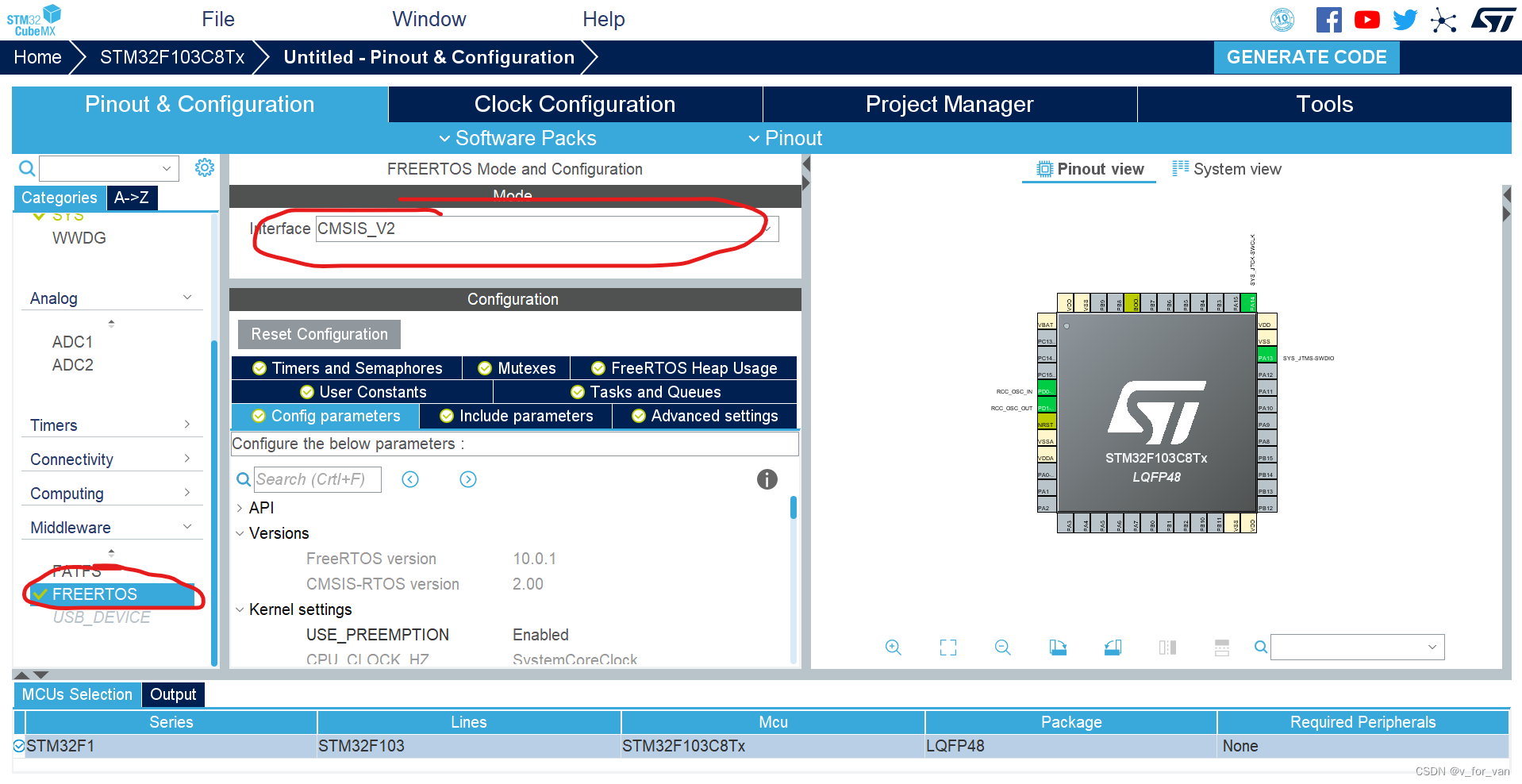Image resolution: width=1522 pixels, height=784 pixels.
Task: Rotate the chip clockwise
Action: coord(1058,648)
